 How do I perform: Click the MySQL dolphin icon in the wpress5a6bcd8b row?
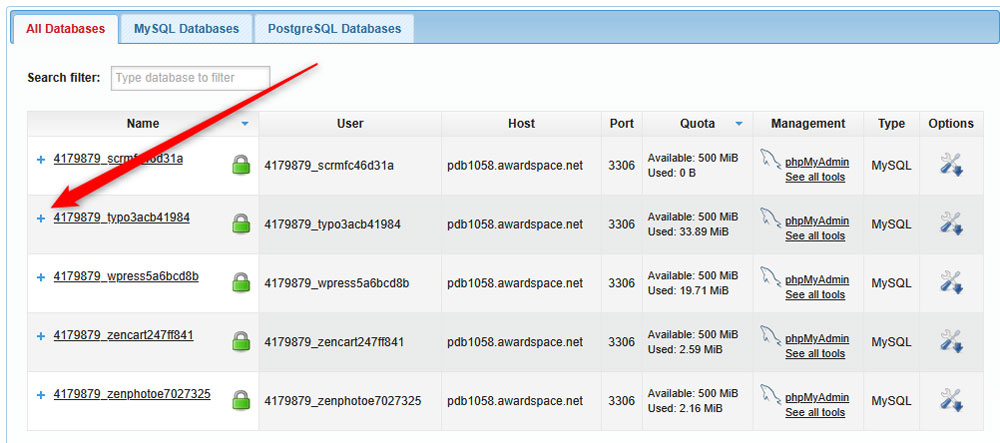(x=770, y=277)
